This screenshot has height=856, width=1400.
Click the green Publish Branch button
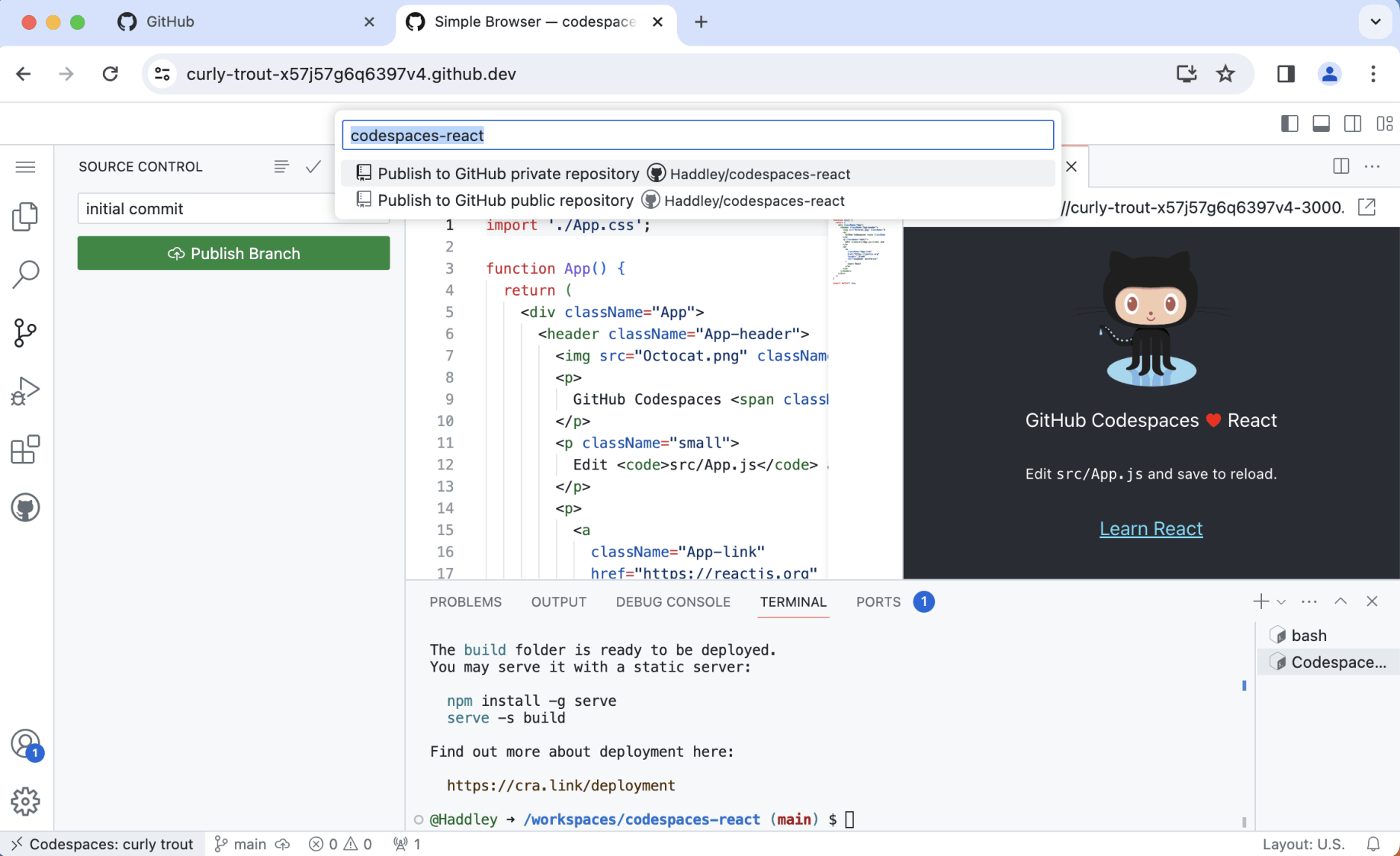pos(233,253)
